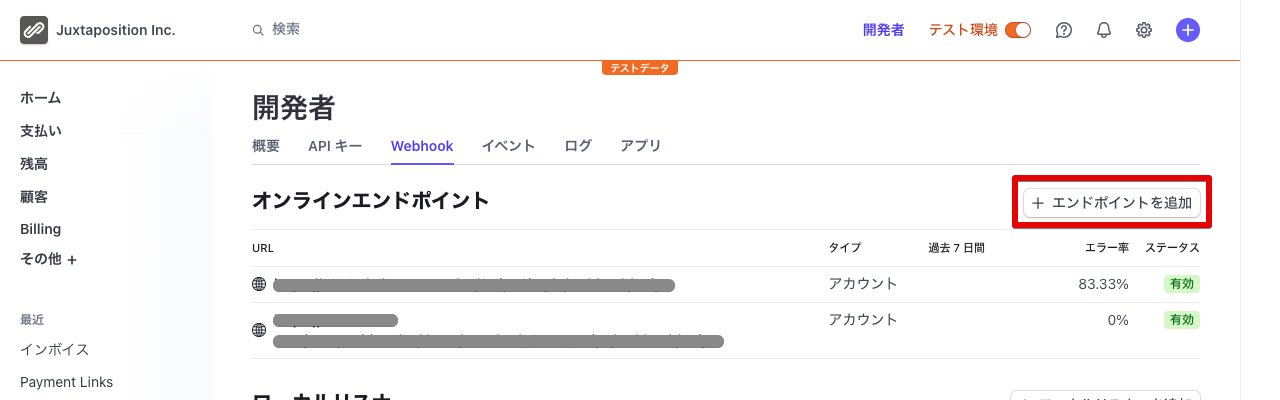The height and width of the screenshot is (400, 1280).
Task: Click the エンドポイントを追加 button
Action: (x=1112, y=203)
